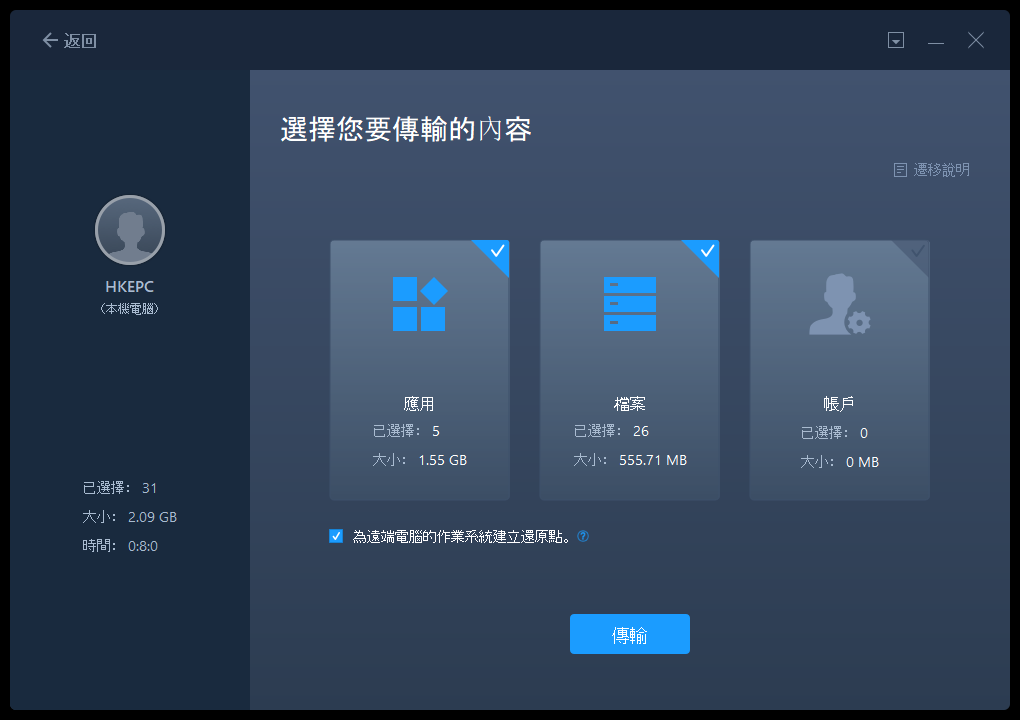Uncheck the 檔案 card corner checkmark
Screen dimensions: 1020x720
pos(706,252)
